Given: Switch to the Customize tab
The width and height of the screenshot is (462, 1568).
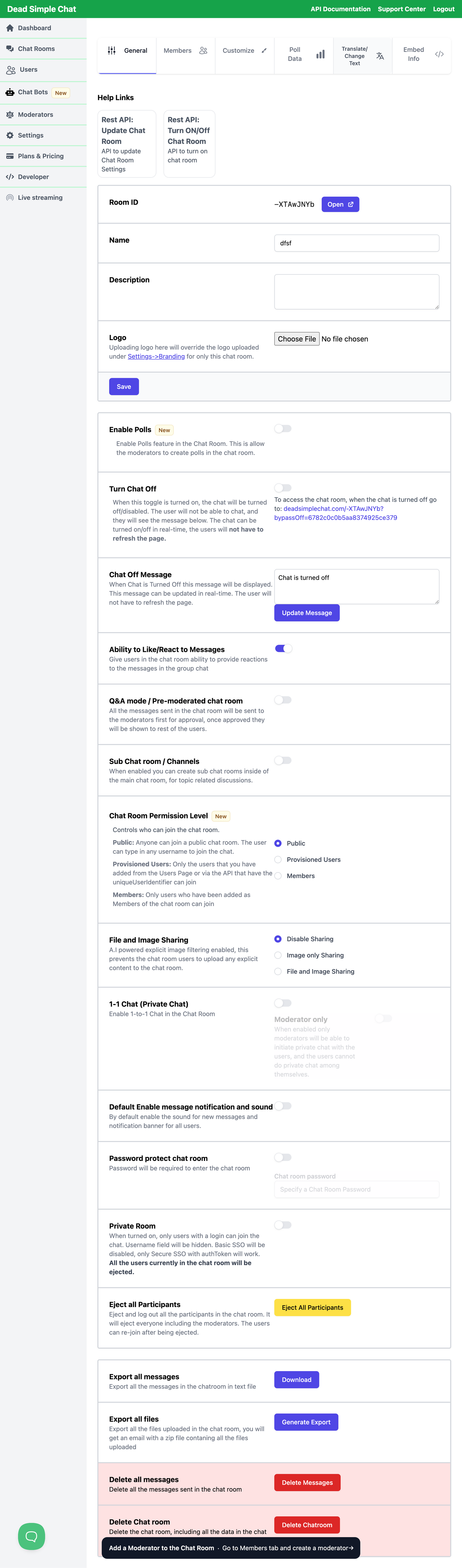Looking at the screenshot, I should 243,51.
